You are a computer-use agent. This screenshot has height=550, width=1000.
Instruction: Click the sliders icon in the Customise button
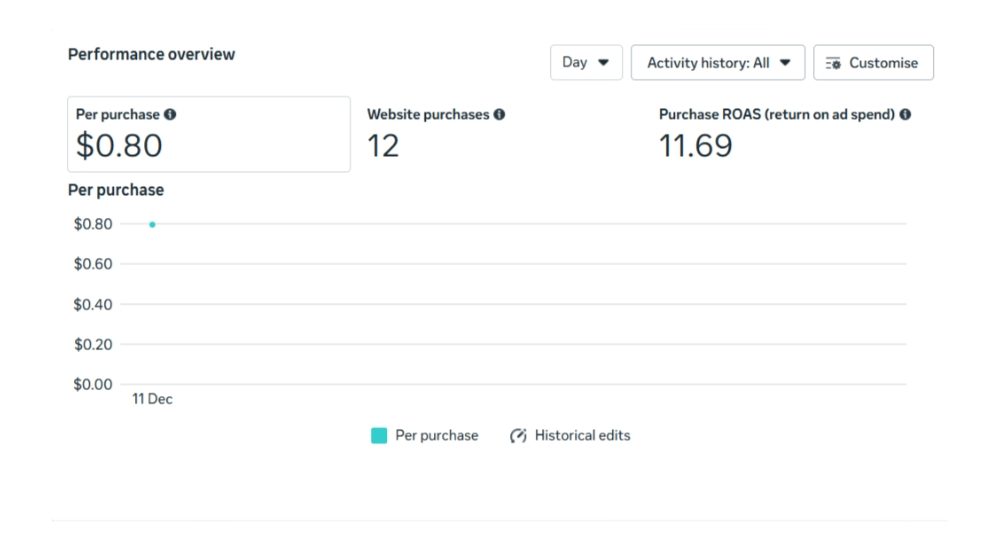pos(833,63)
